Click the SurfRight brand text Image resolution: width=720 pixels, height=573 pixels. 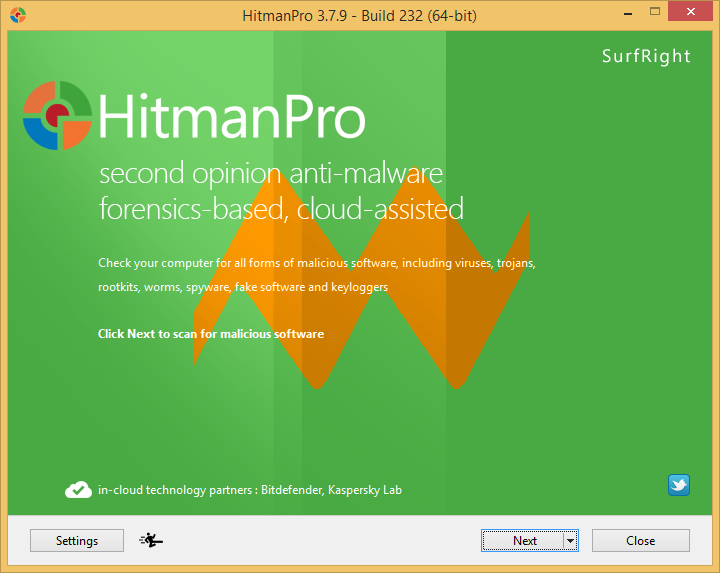pyautogui.click(x=646, y=56)
